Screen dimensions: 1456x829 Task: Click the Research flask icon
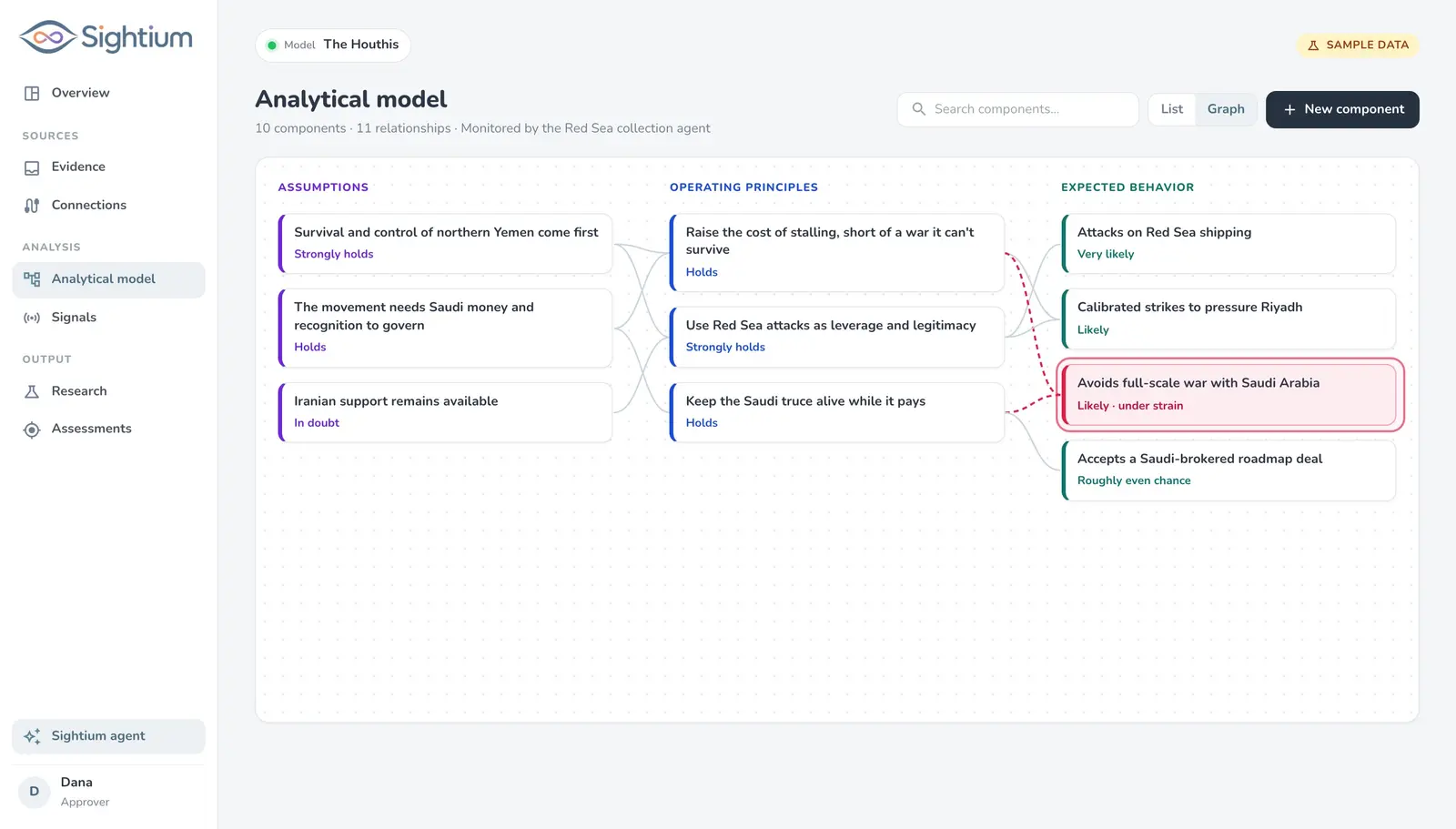pos(32,391)
